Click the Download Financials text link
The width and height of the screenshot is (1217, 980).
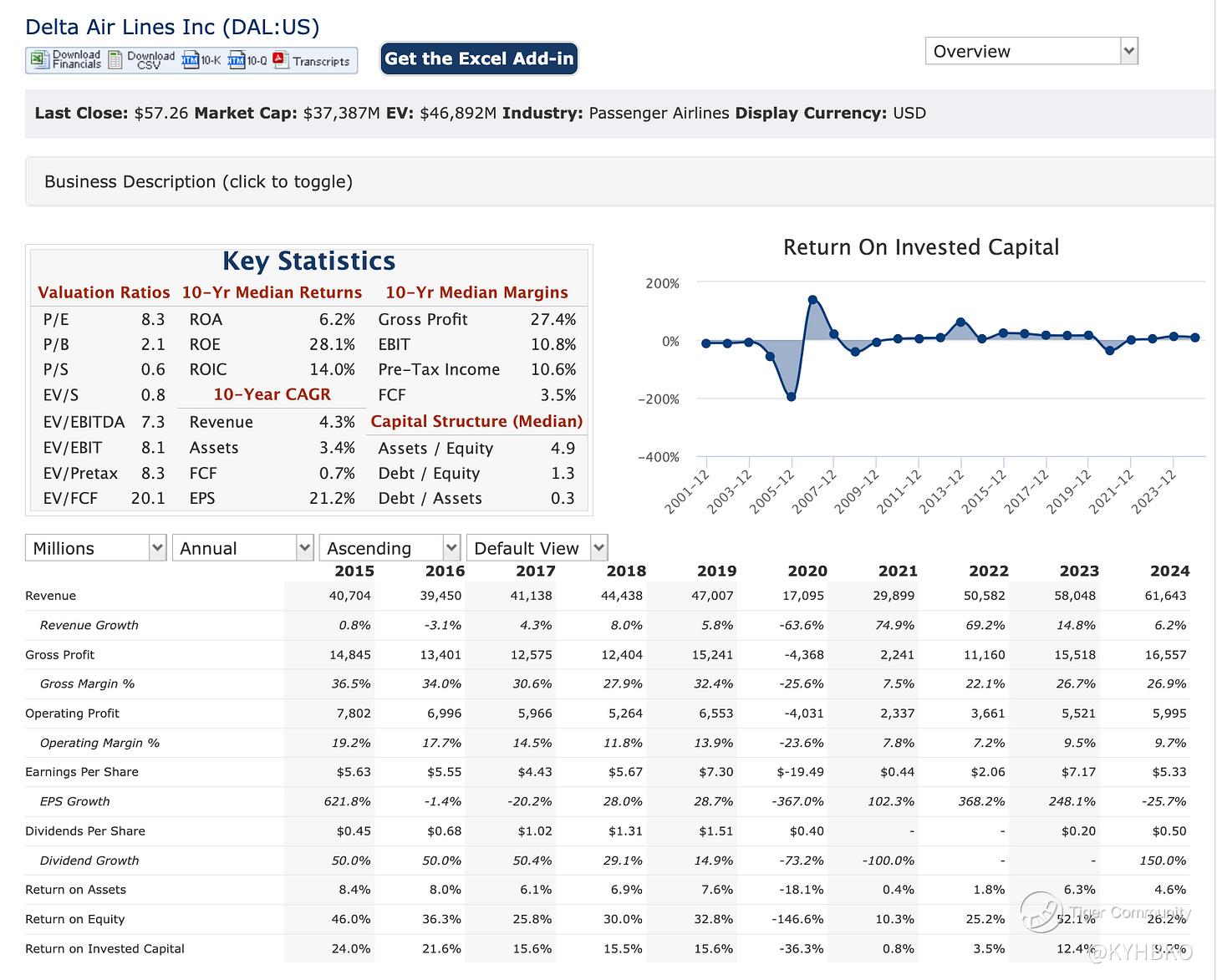pyautogui.click(x=76, y=60)
